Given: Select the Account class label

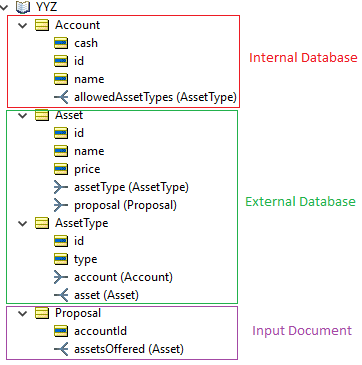Looking at the screenshot, I should coord(78,25).
